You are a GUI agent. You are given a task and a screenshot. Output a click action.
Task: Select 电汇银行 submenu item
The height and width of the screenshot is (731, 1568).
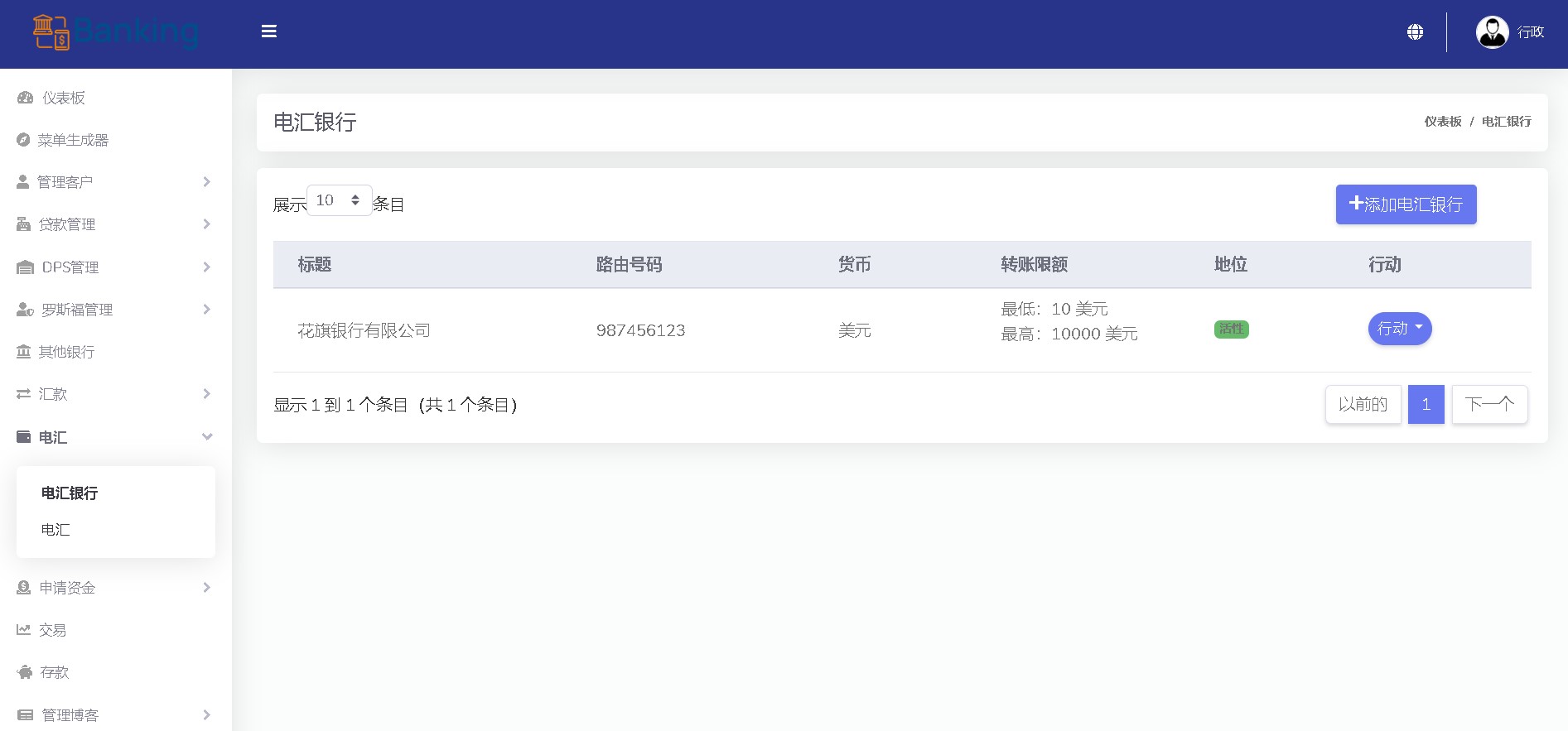[x=70, y=493]
